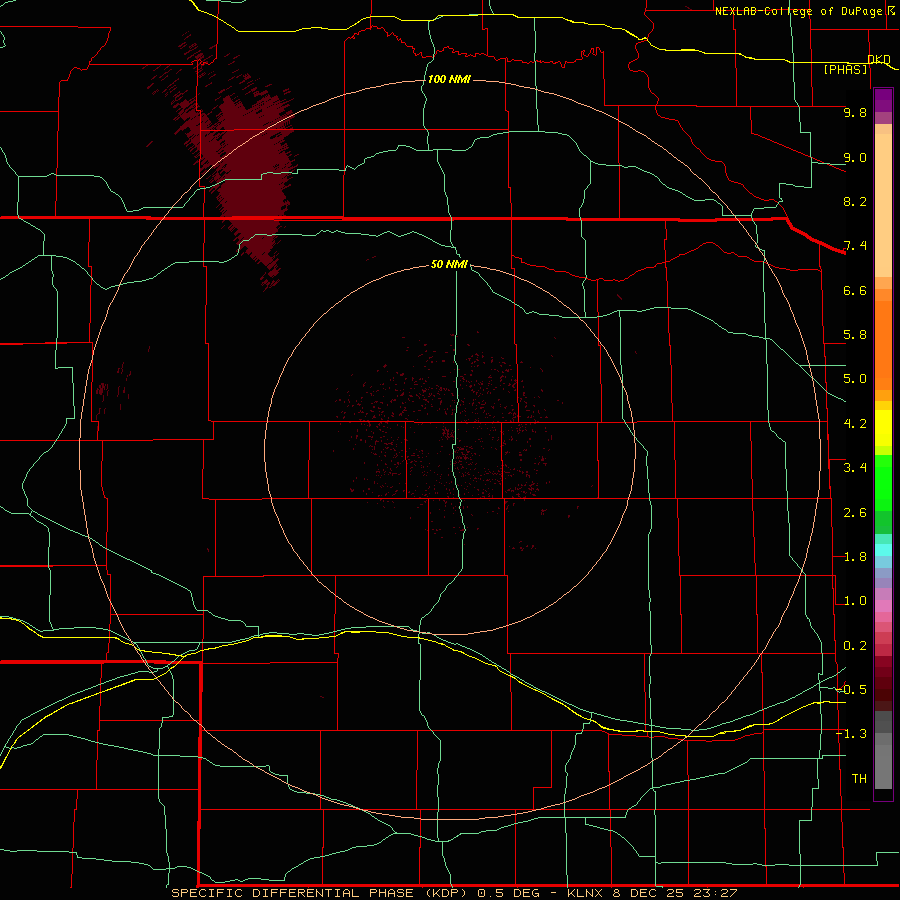Screen dimensions: 900x900
Task: Click the light peach color bar segment
Action: pos(883,205)
